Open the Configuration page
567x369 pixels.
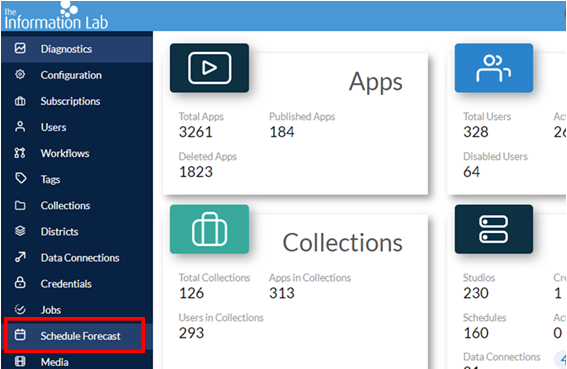click(77, 75)
